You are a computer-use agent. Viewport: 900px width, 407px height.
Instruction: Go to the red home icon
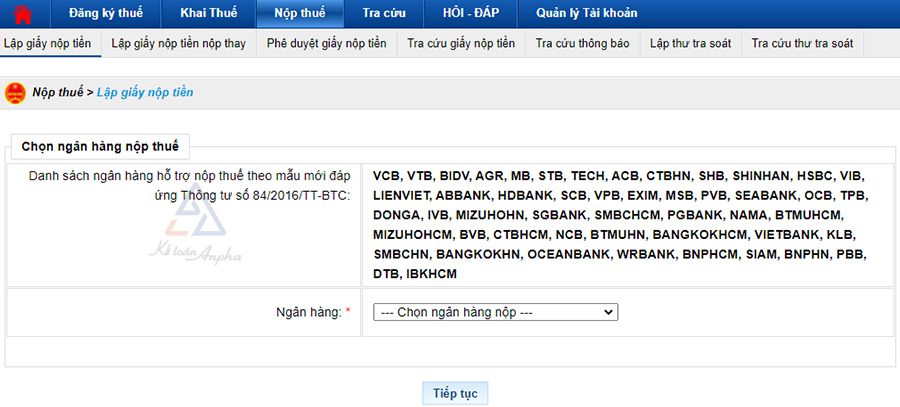tap(22, 13)
